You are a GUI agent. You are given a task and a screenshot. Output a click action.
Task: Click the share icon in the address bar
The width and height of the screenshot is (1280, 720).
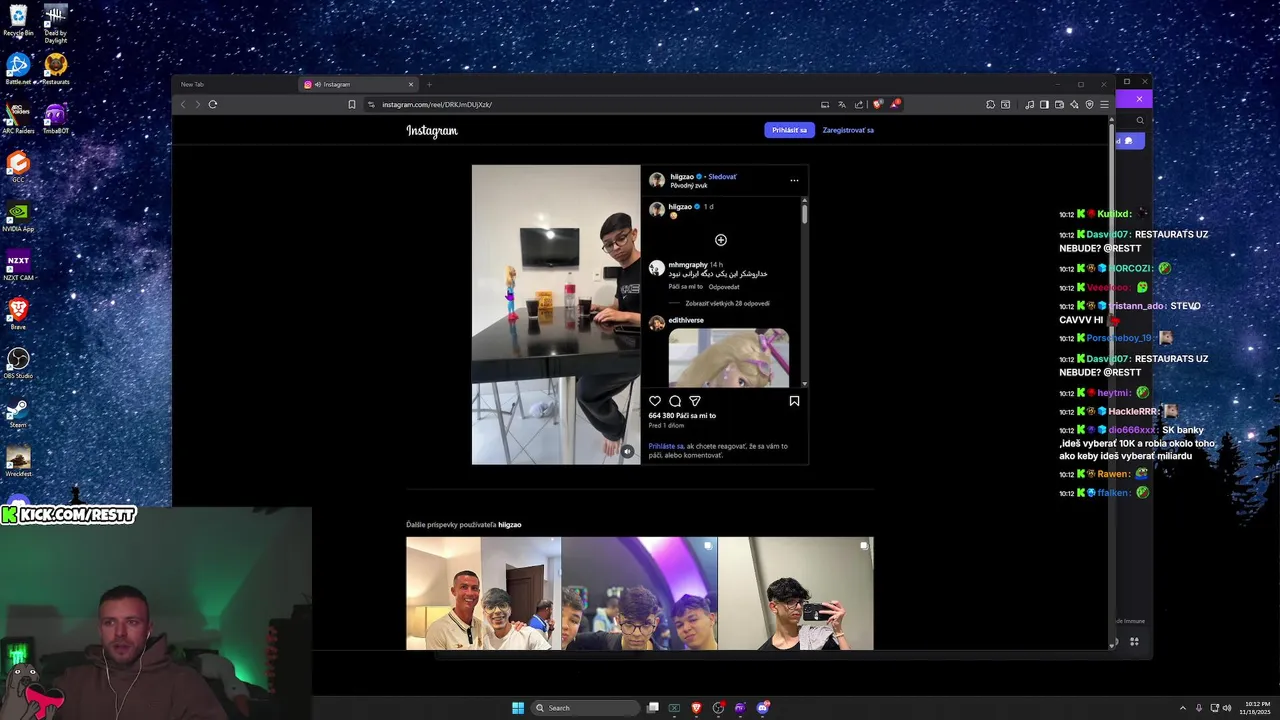pyautogui.click(x=858, y=104)
